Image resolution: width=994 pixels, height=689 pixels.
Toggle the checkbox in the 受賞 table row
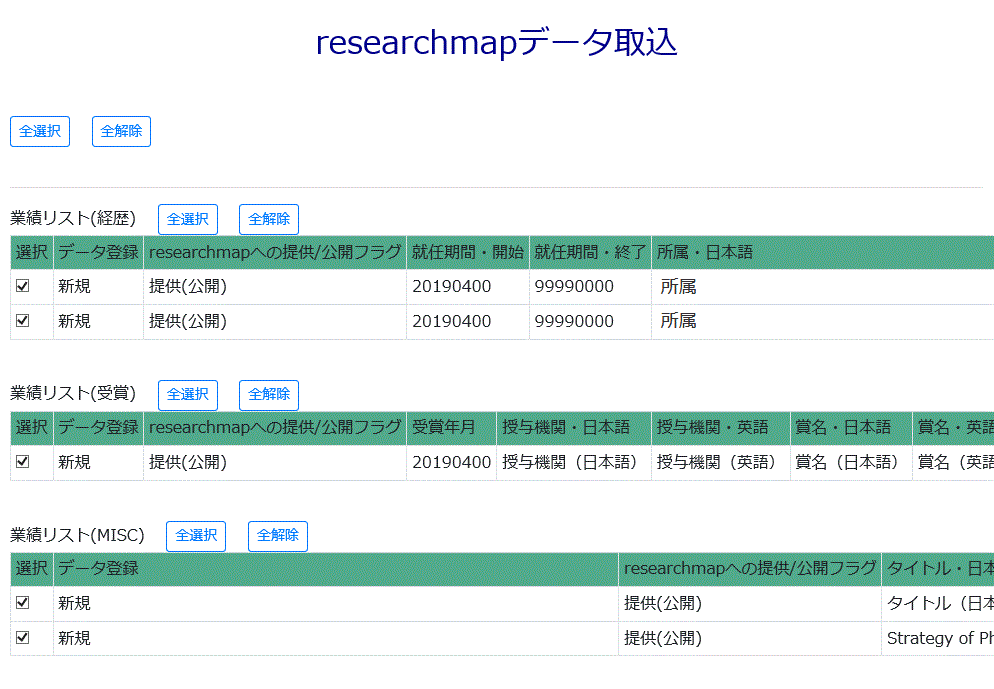point(23,461)
